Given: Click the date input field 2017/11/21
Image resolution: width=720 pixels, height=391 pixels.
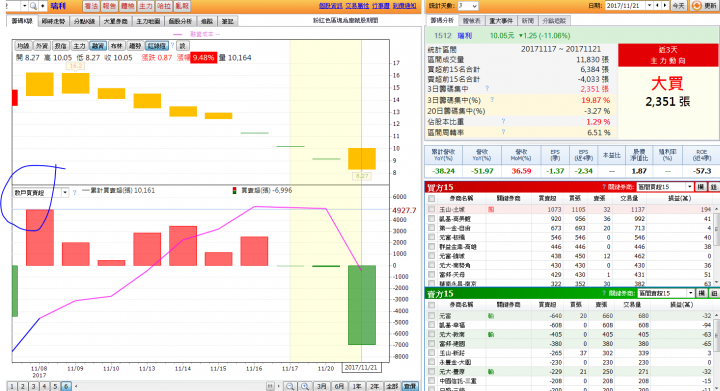Looking at the screenshot, I should pyautogui.click(x=626, y=6).
